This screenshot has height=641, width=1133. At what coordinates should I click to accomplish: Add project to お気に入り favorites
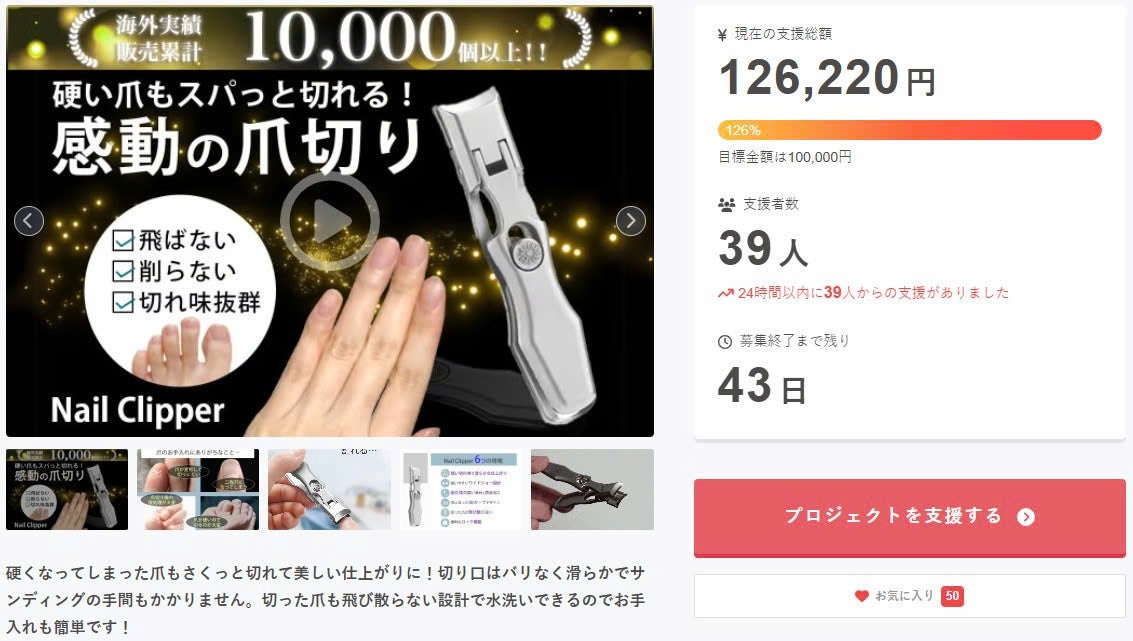pos(910,596)
